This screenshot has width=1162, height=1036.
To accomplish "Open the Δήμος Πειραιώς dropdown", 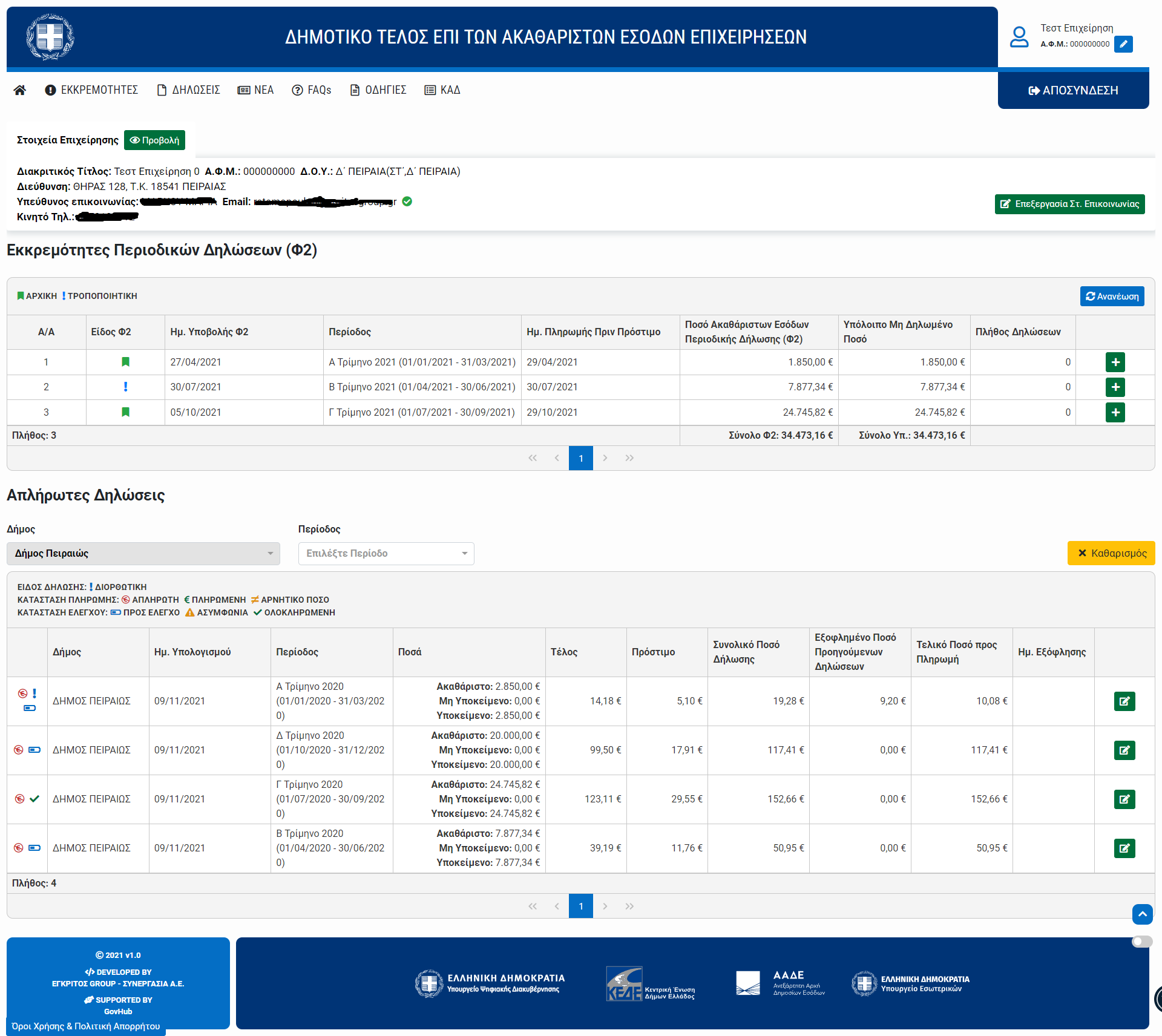I will [x=143, y=554].
